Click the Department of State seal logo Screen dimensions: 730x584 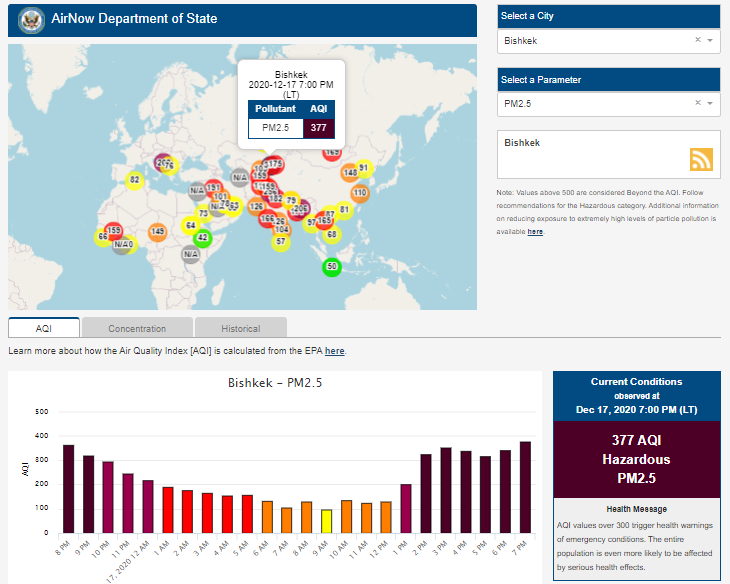coord(32,19)
